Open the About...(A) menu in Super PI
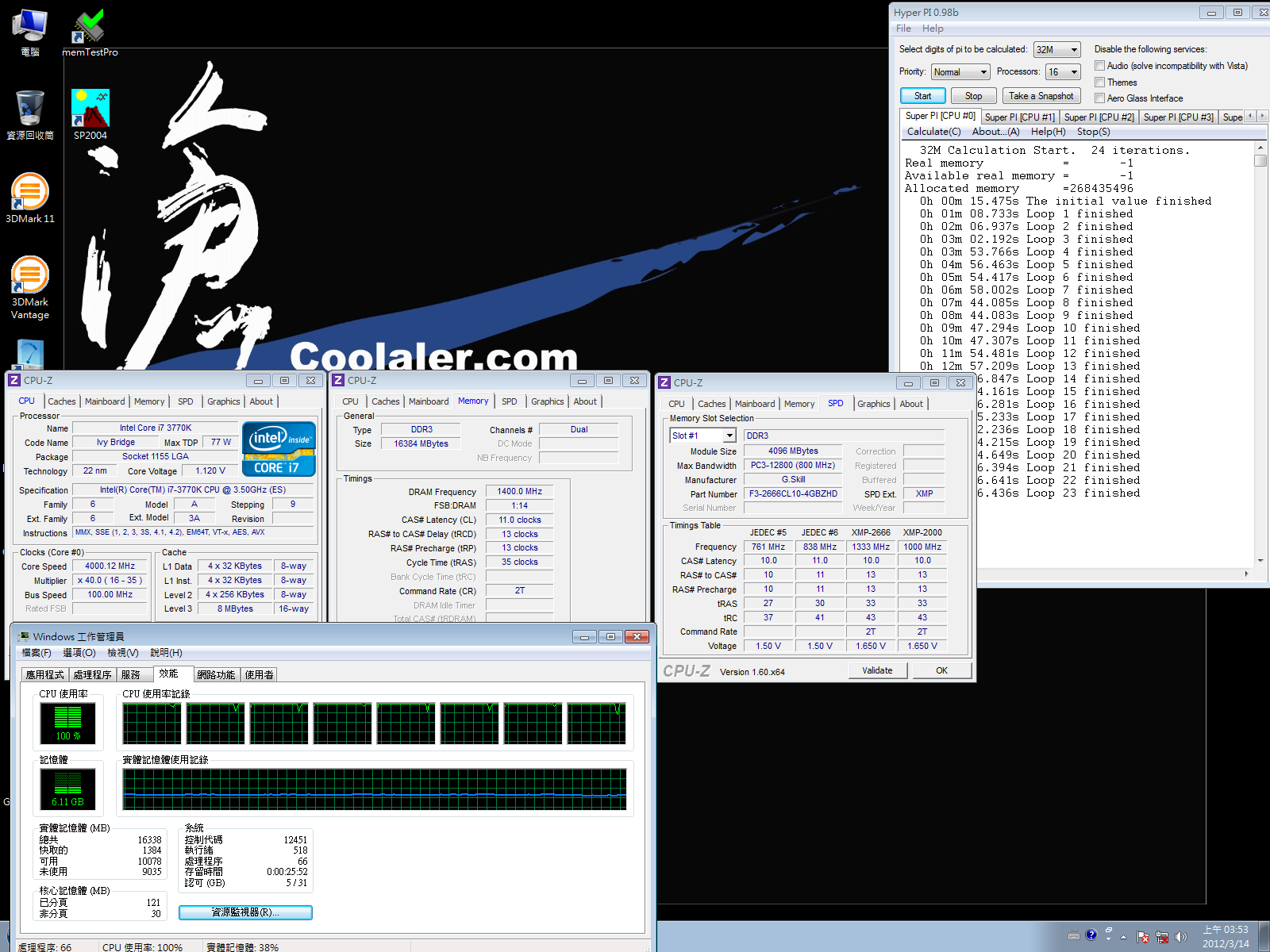 tap(996, 132)
